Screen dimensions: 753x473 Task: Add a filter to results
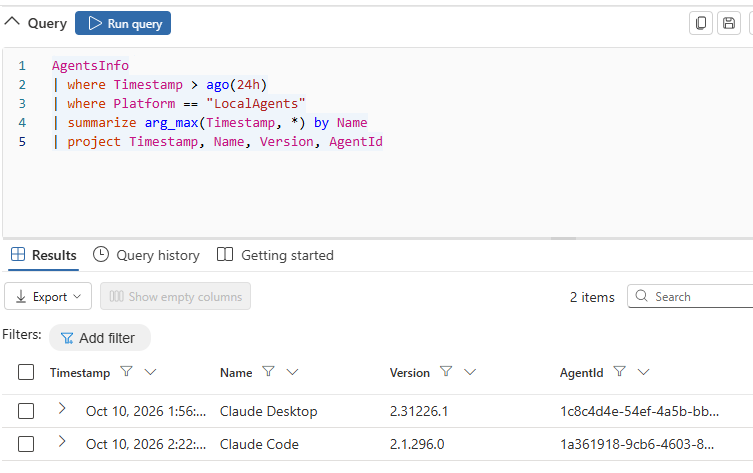[100, 338]
